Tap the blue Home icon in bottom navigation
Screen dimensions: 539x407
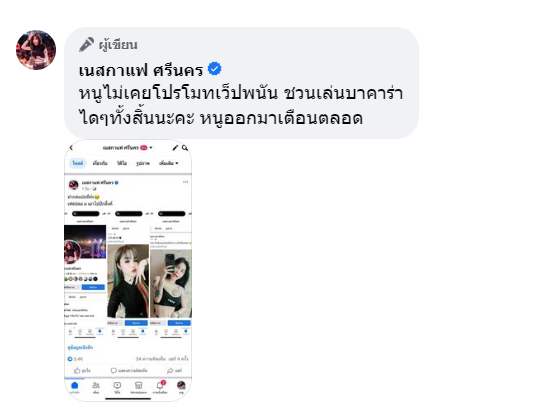click(74, 387)
